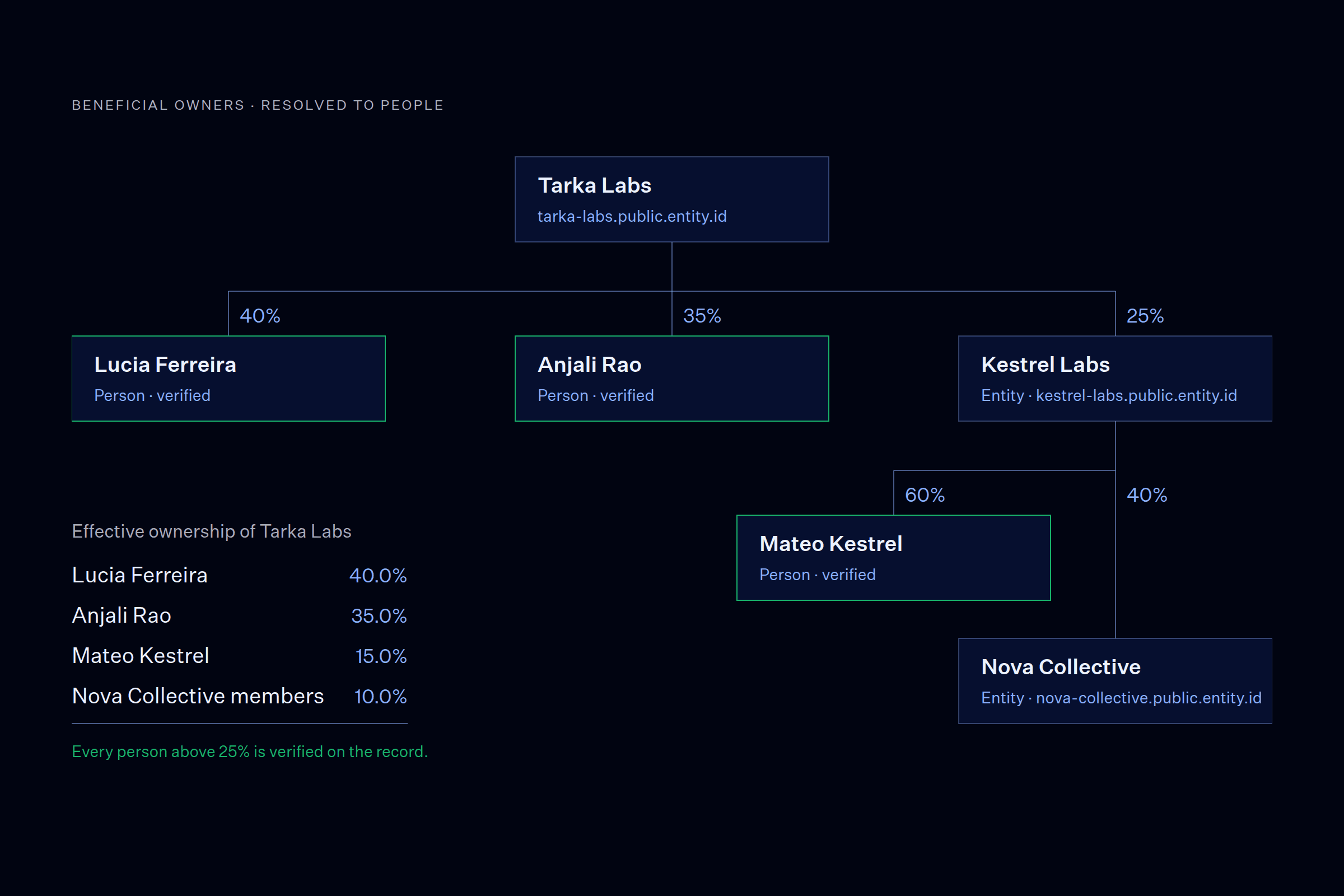
Task: Click the 25% share label above Kestrel Labs
Action: pyautogui.click(x=1145, y=315)
